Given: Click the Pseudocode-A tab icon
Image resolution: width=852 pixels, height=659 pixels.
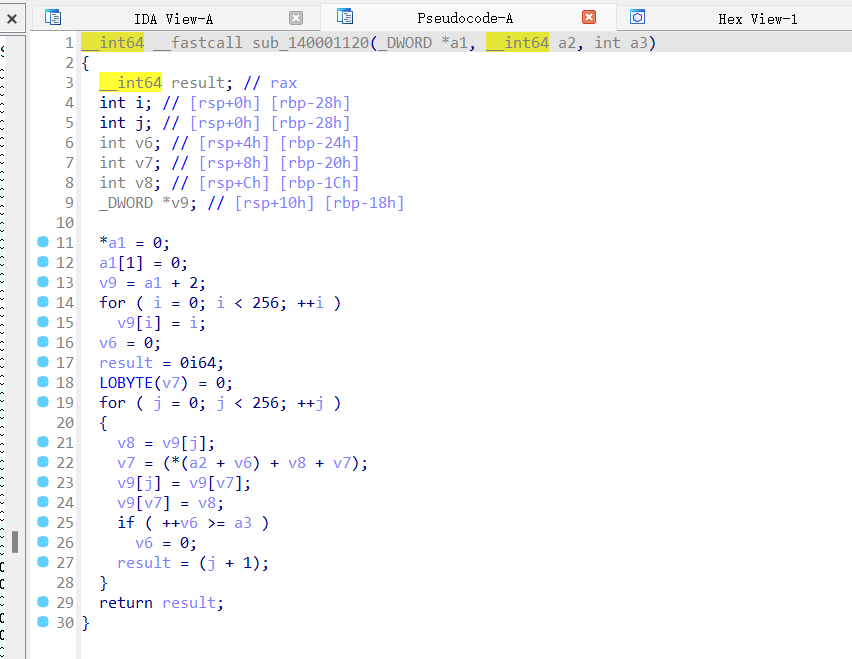Looking at the screenshot, I should [344, 17].
